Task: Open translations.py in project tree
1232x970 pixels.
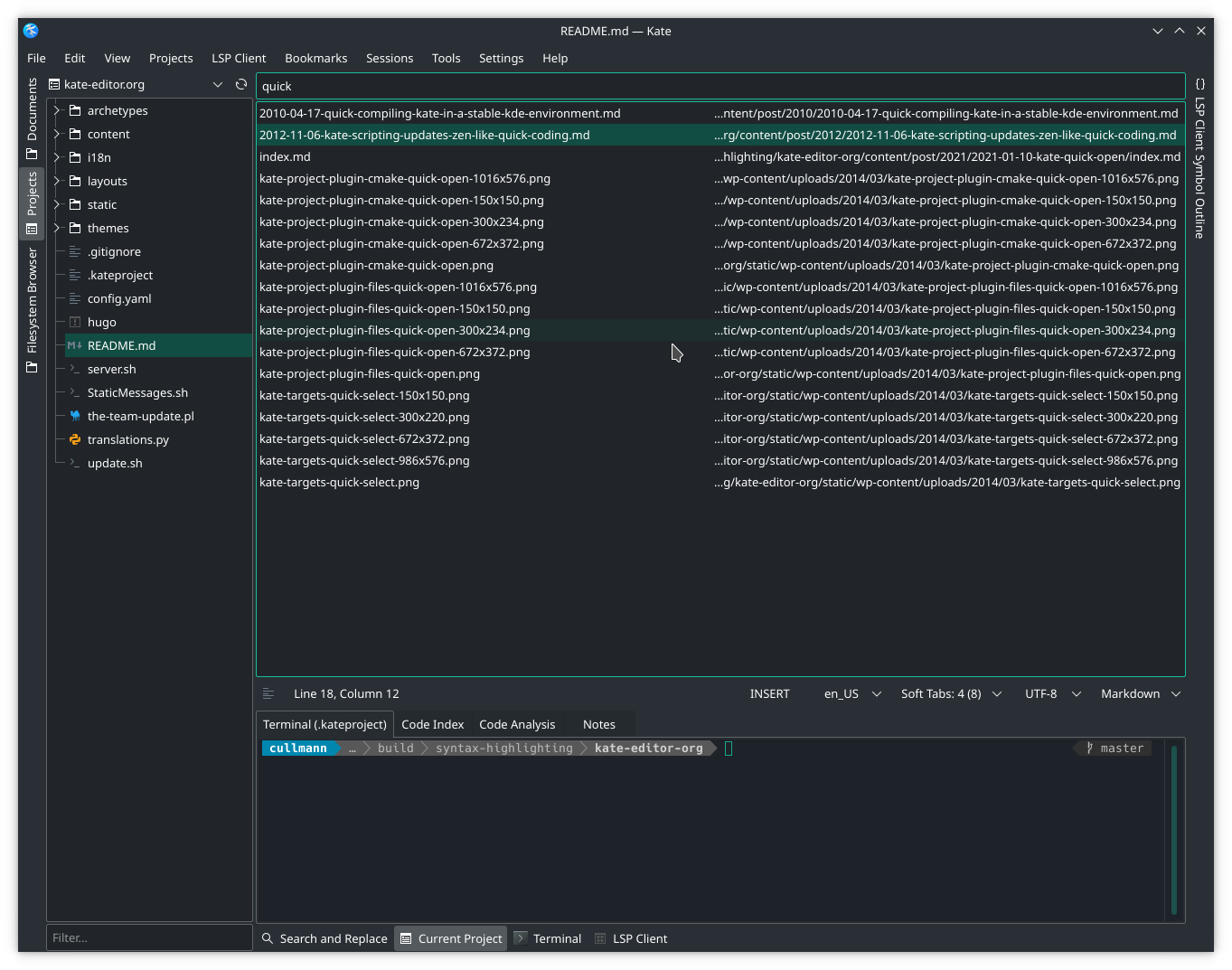Action: tap(128, 439)
